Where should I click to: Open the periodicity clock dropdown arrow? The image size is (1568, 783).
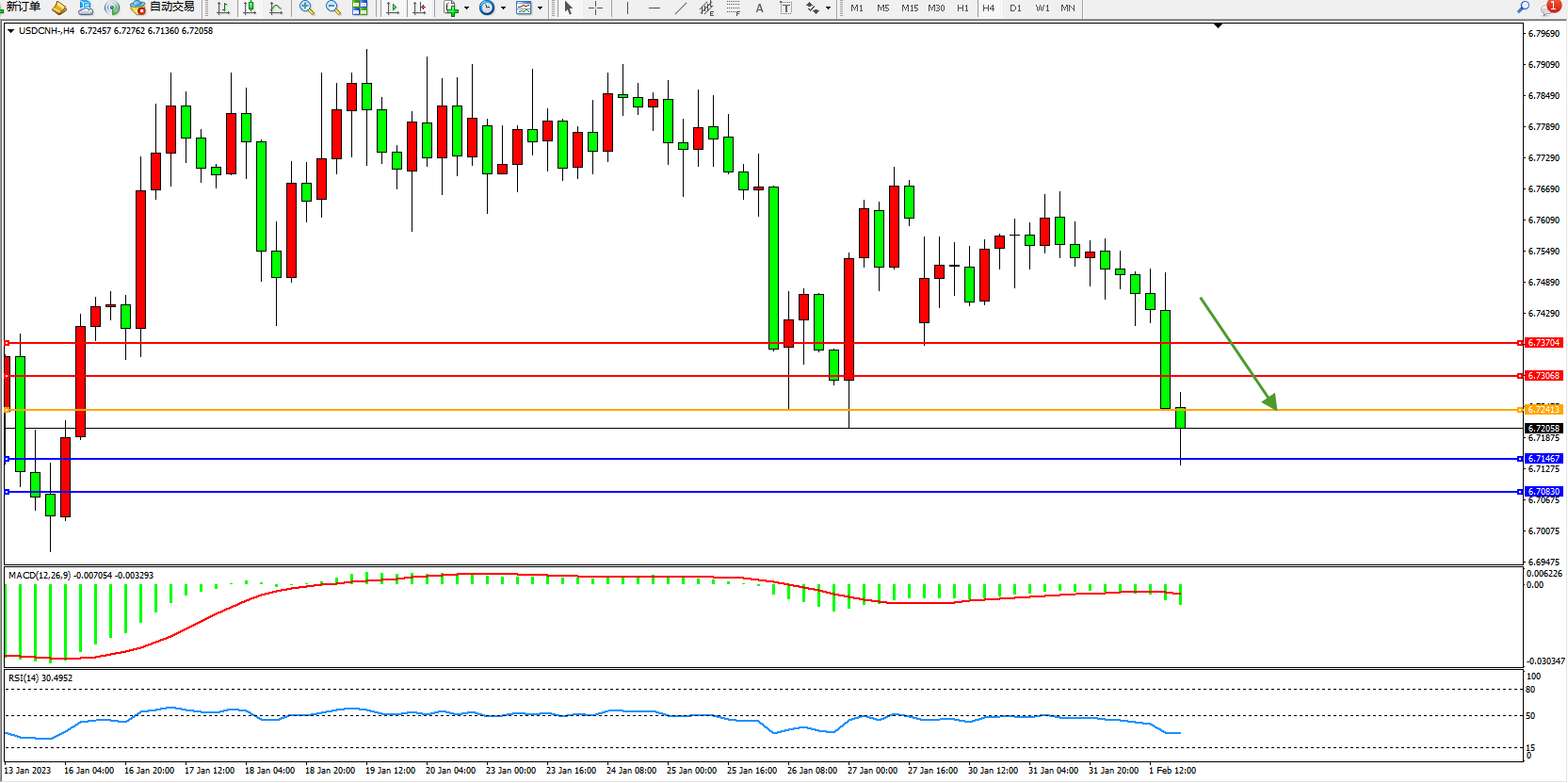point(503,8)
